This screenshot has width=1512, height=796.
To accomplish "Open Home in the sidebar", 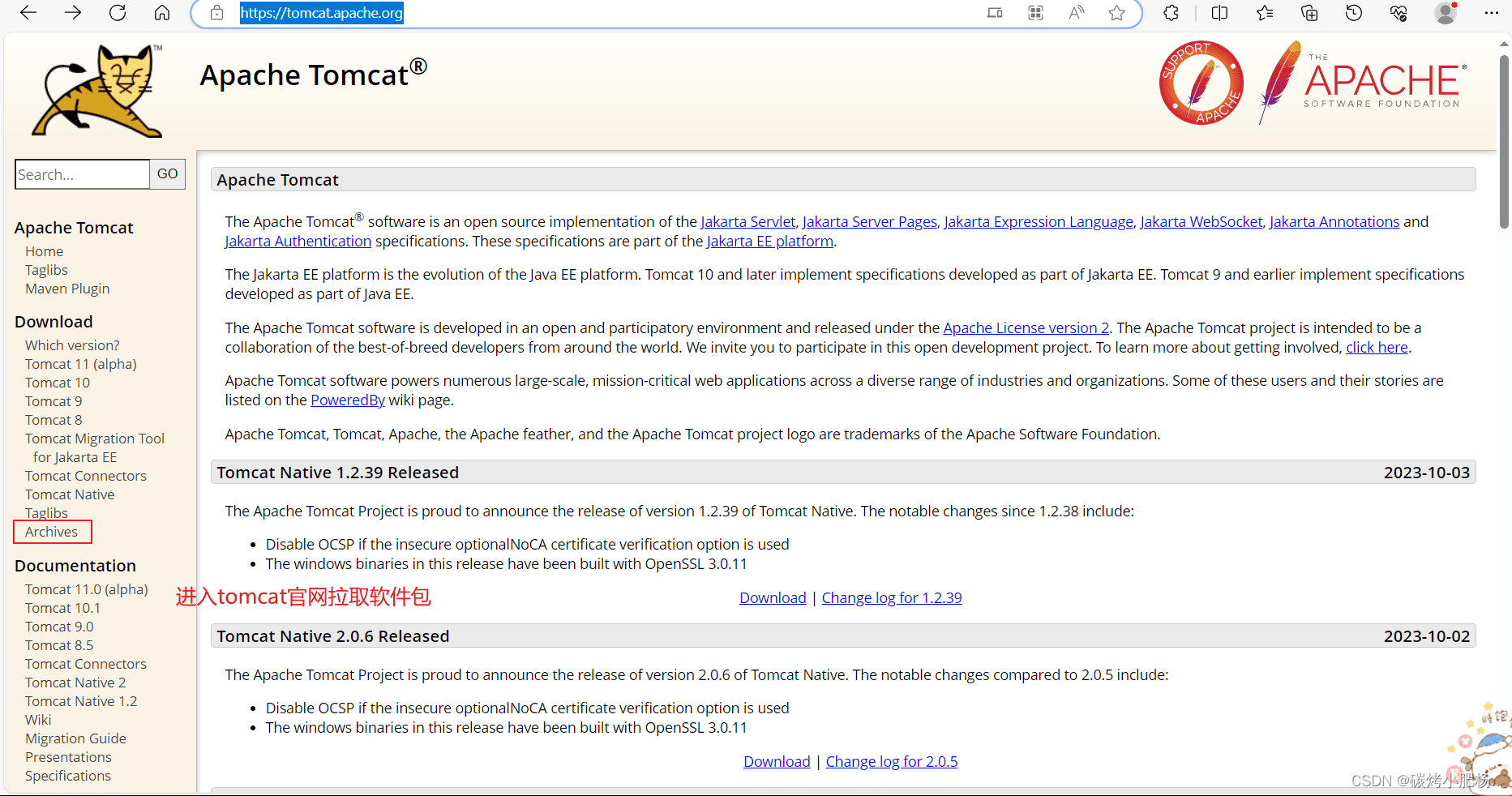I will (x=44, y=251).
